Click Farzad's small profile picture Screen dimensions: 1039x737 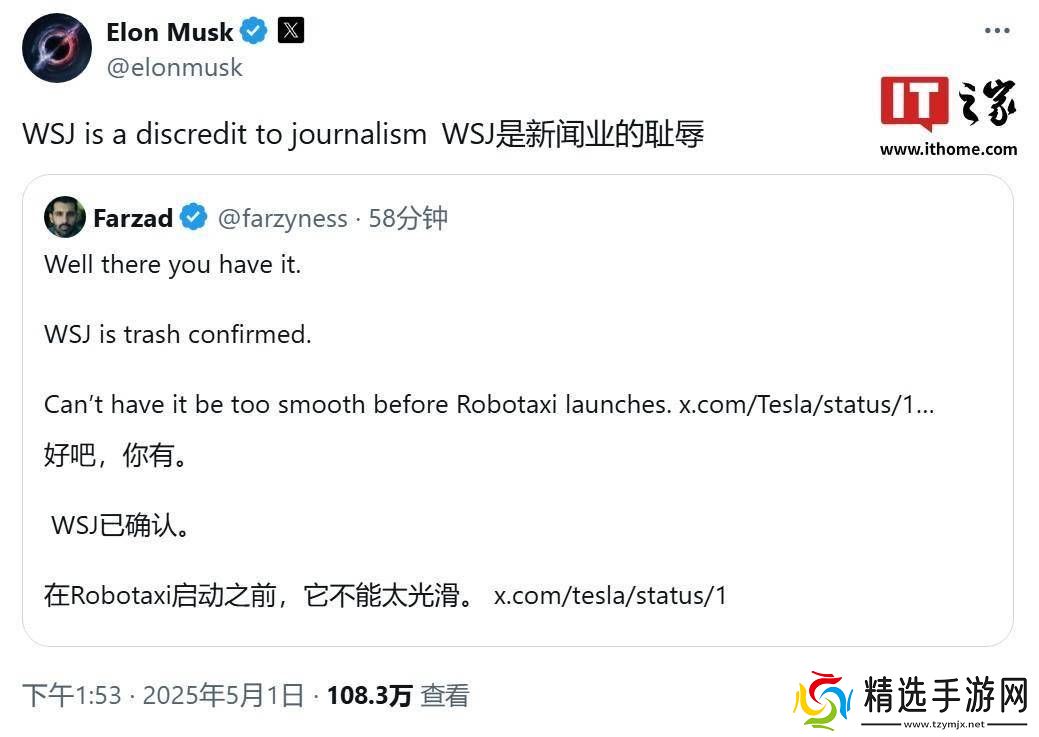click(x=65, y=217)
